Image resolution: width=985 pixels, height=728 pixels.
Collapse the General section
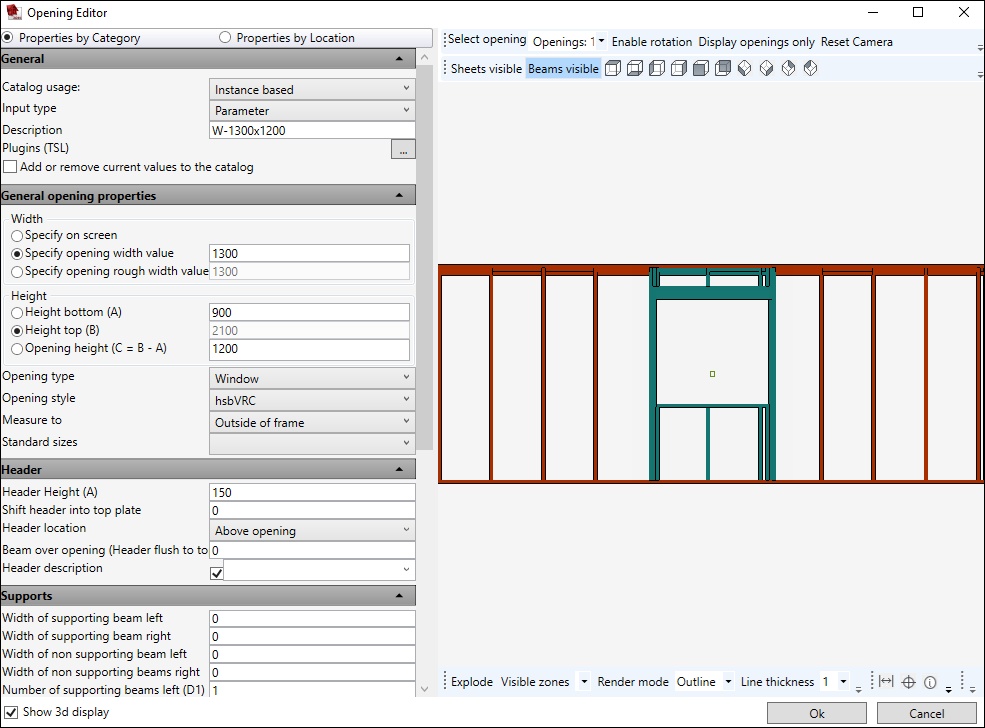click(x=399, y=58)
